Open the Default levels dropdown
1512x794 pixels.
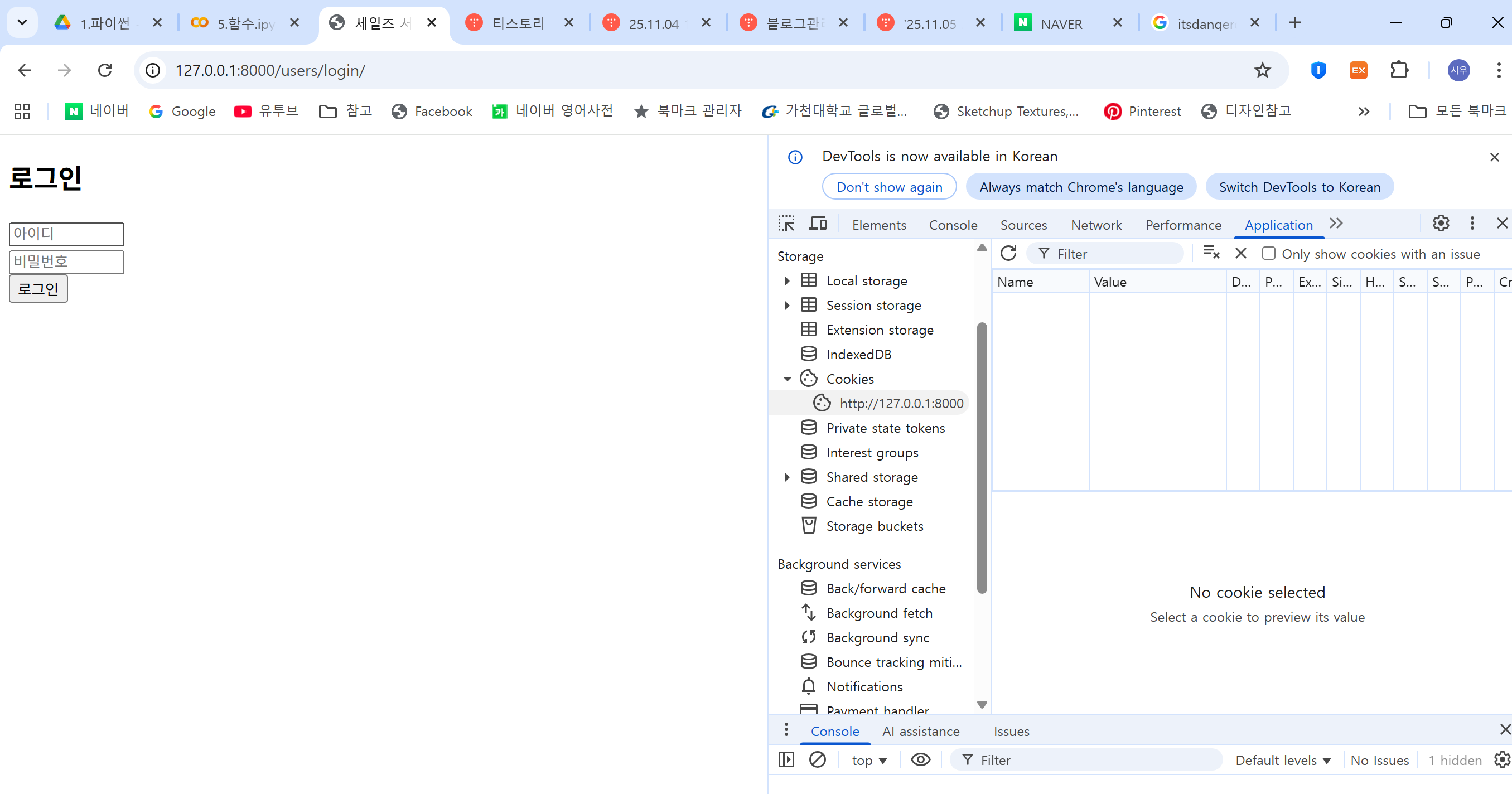coord(1282,761)
